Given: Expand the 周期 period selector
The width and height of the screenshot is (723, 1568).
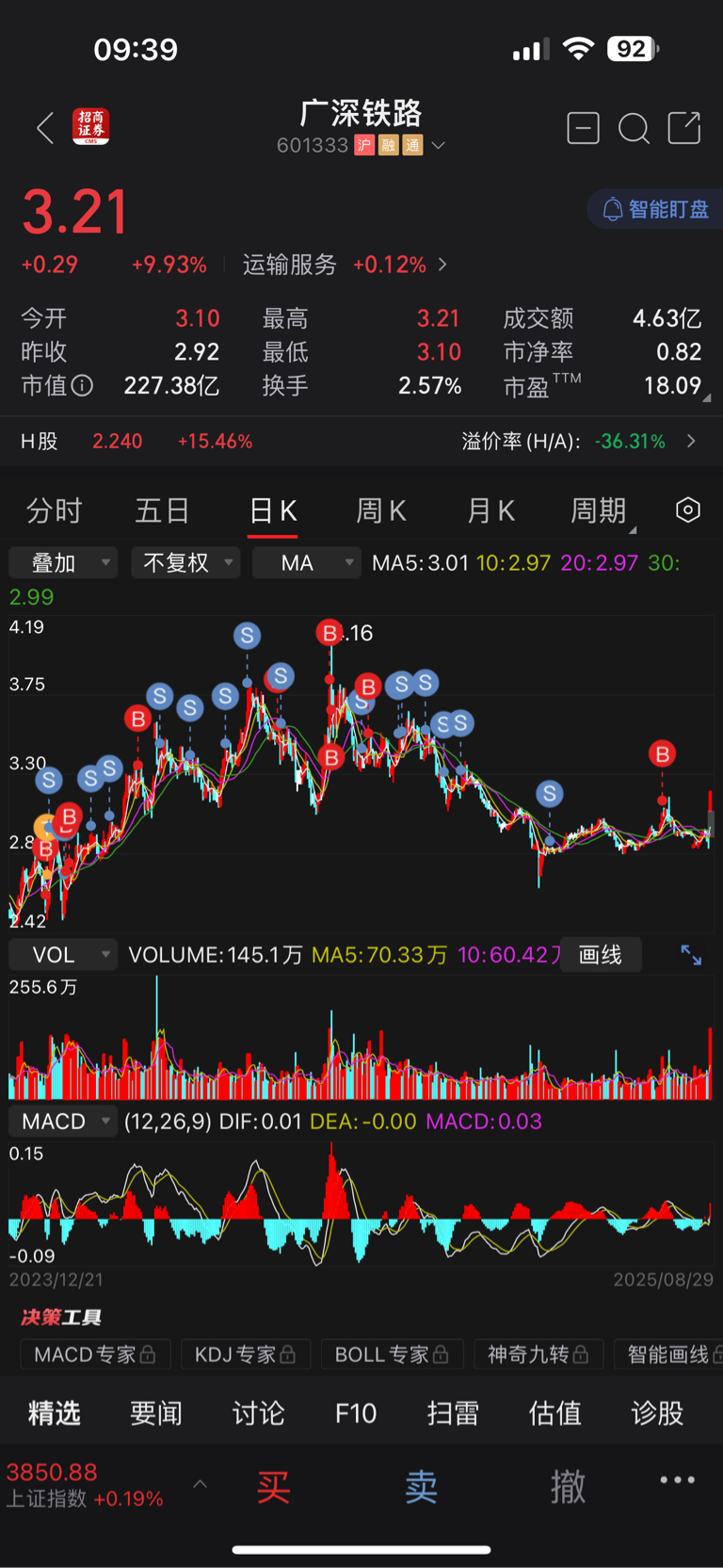Looking at the screenshot, I should click(602, 510).
